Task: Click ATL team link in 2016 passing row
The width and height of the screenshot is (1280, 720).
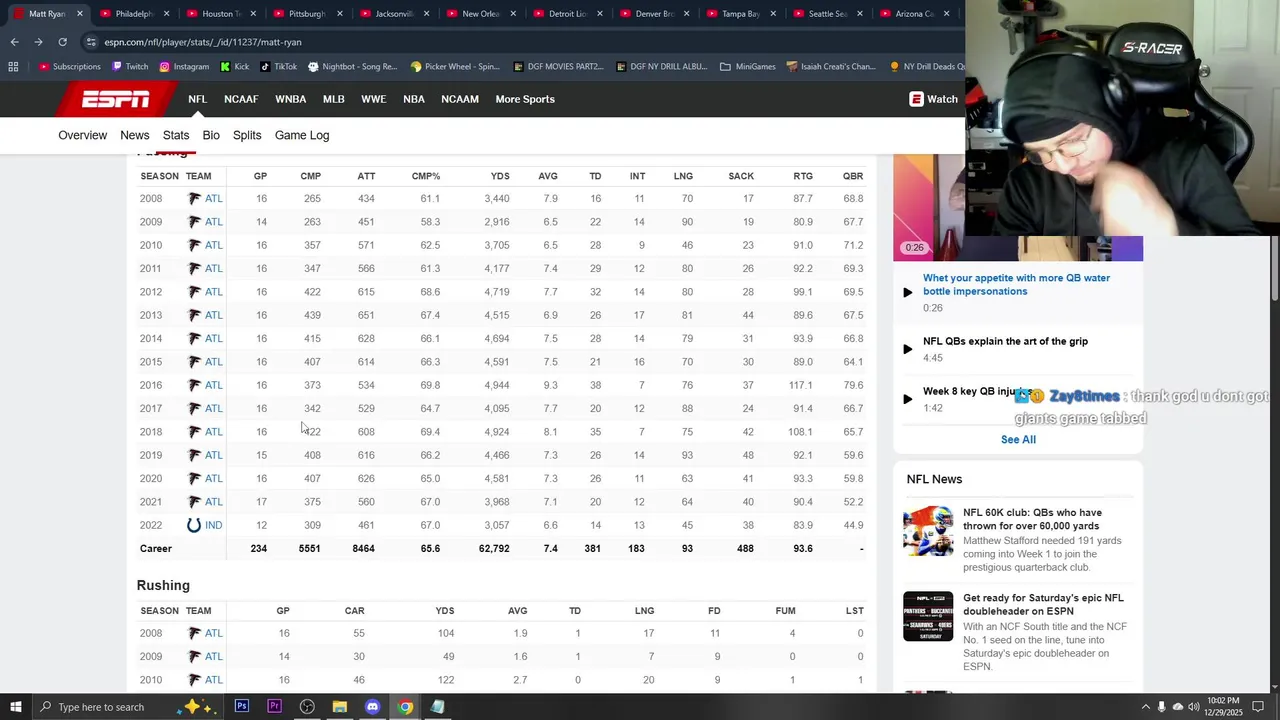Action: (213, 385)
